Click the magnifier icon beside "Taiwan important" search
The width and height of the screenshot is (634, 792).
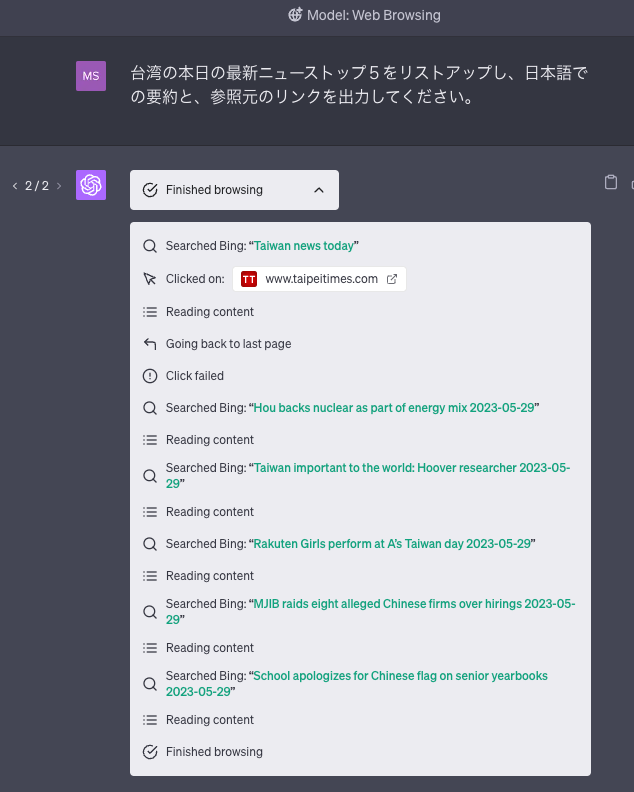[150, 476]
